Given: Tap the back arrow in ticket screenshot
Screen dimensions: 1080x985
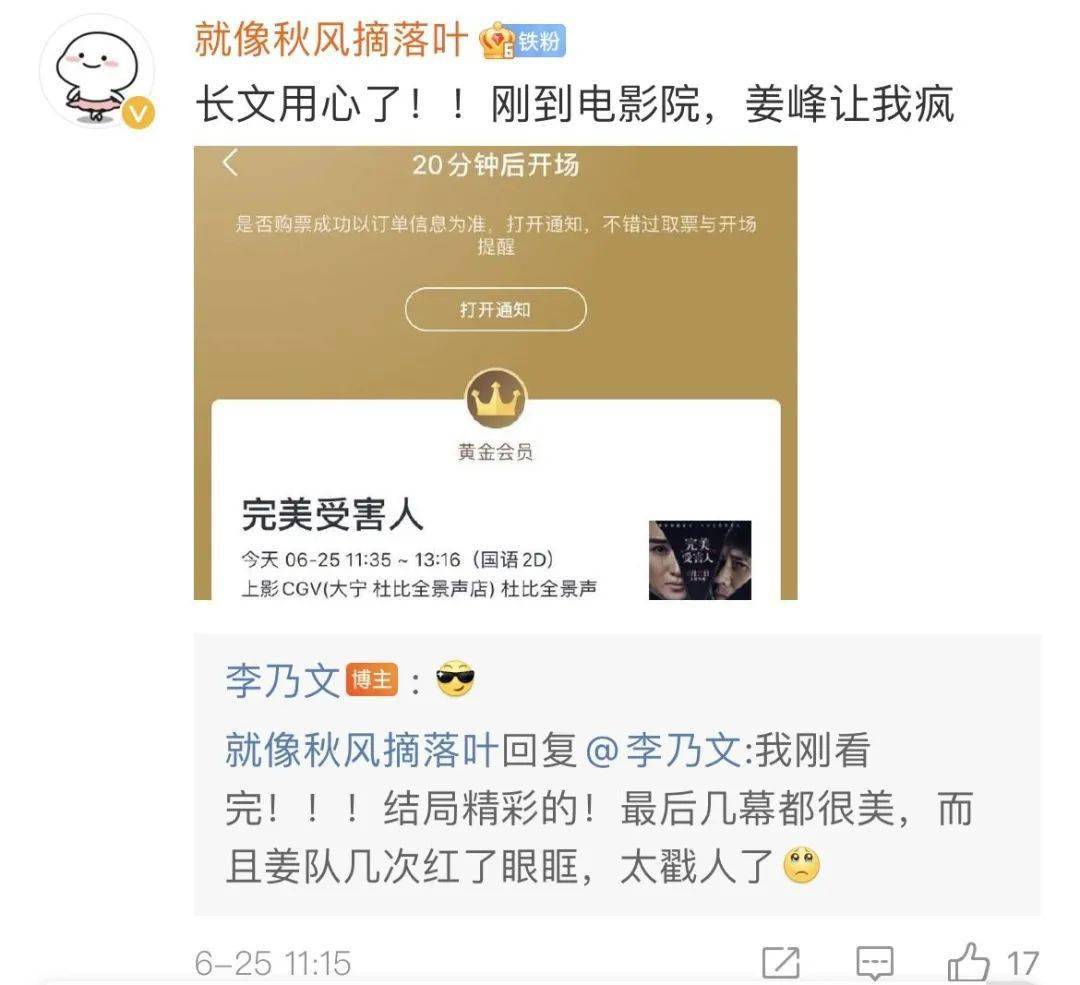Looking at the screenshot, I should pyautogui.click(x=231, y=163).
